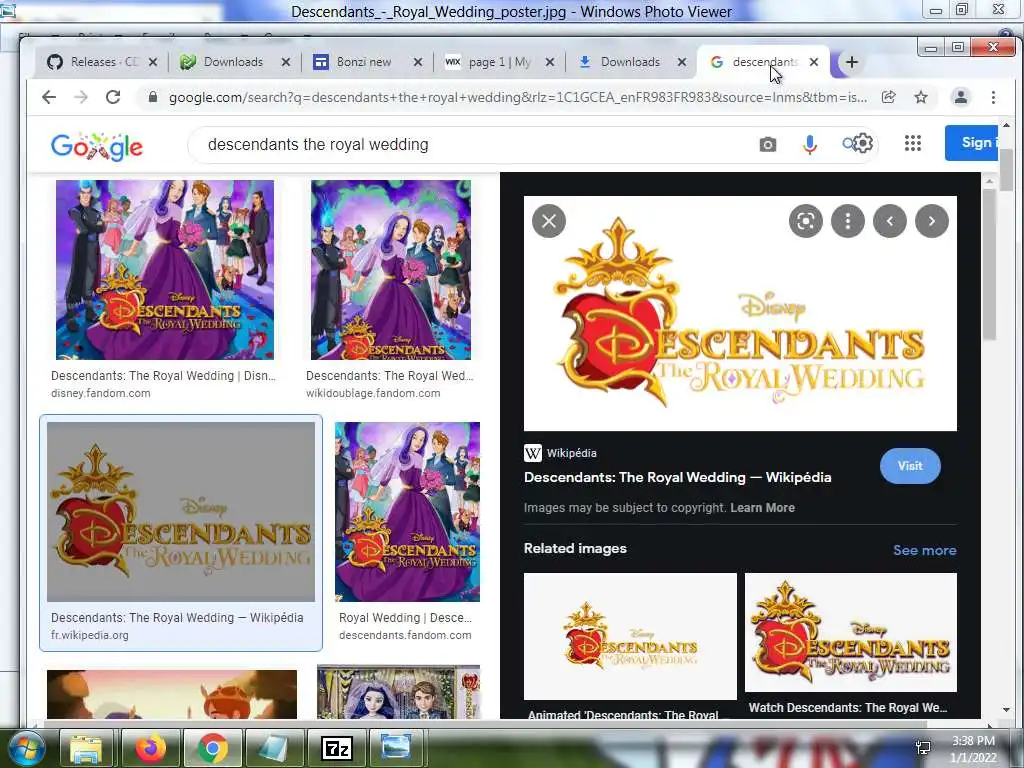
Task: Open wikidoublage.fandom.com poster result
Action: click(391, 270)
